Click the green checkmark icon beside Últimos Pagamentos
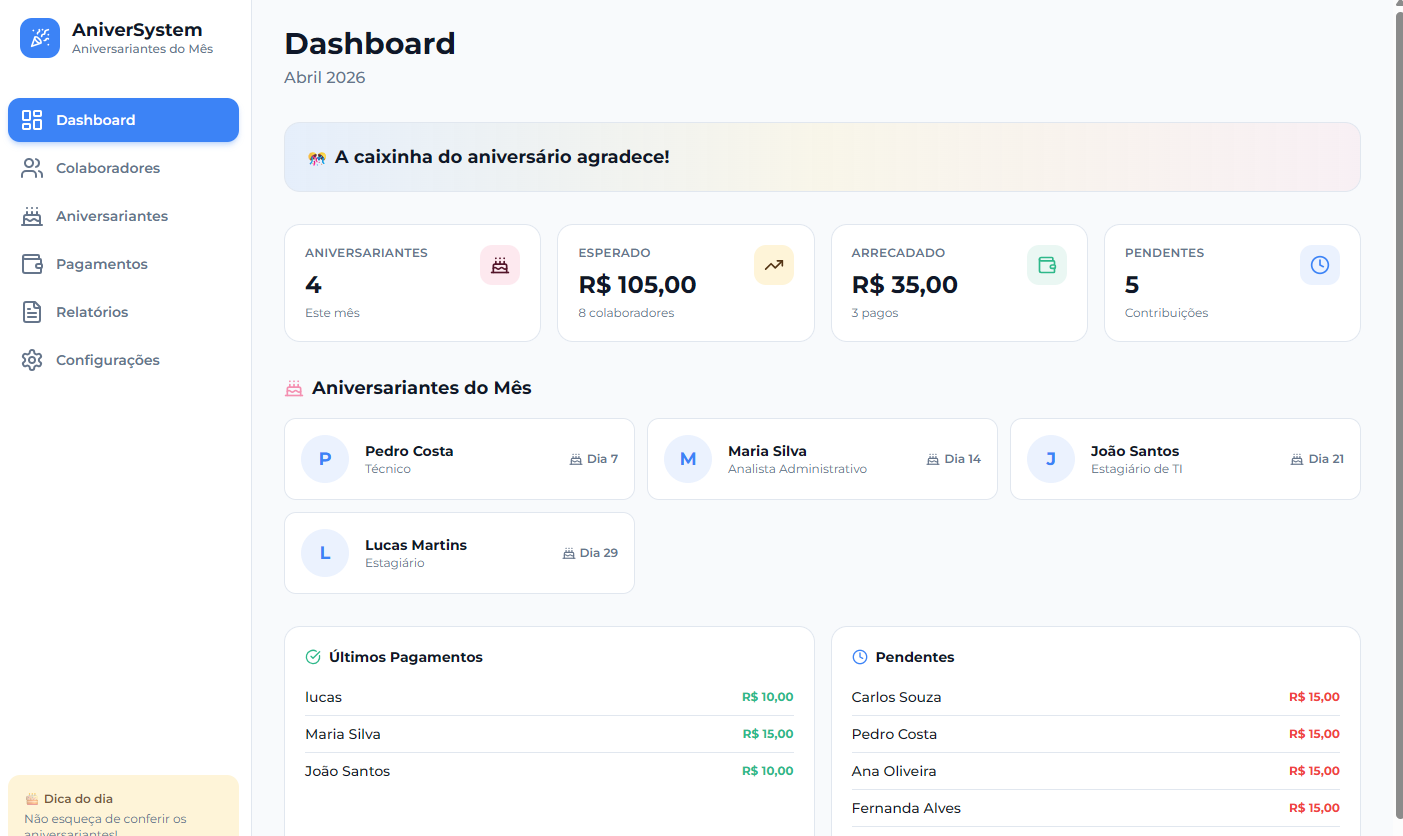 313,657
